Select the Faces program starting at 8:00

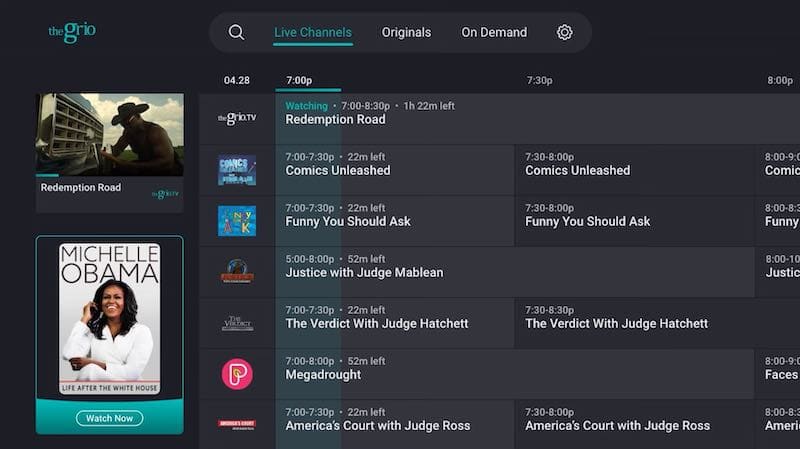[x=778, y=374]
